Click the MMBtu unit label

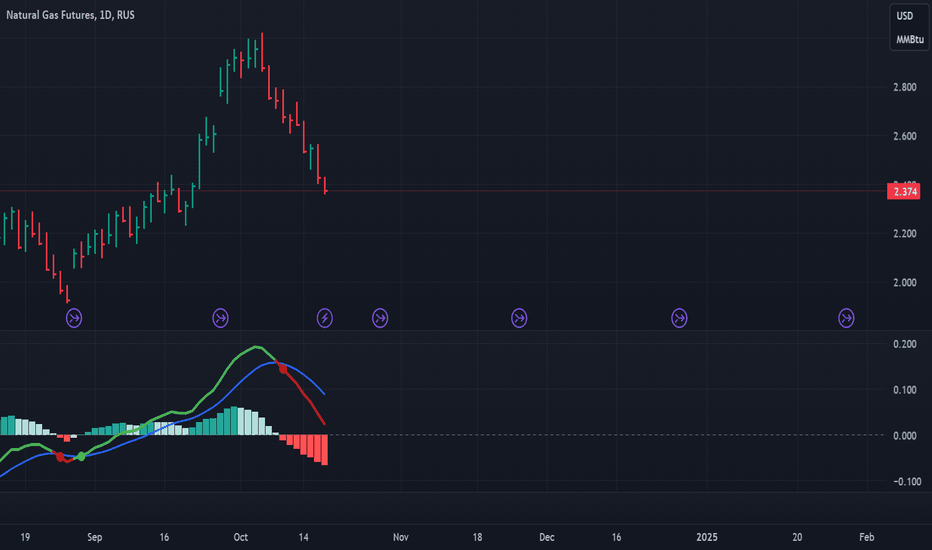tap(910, 39)
